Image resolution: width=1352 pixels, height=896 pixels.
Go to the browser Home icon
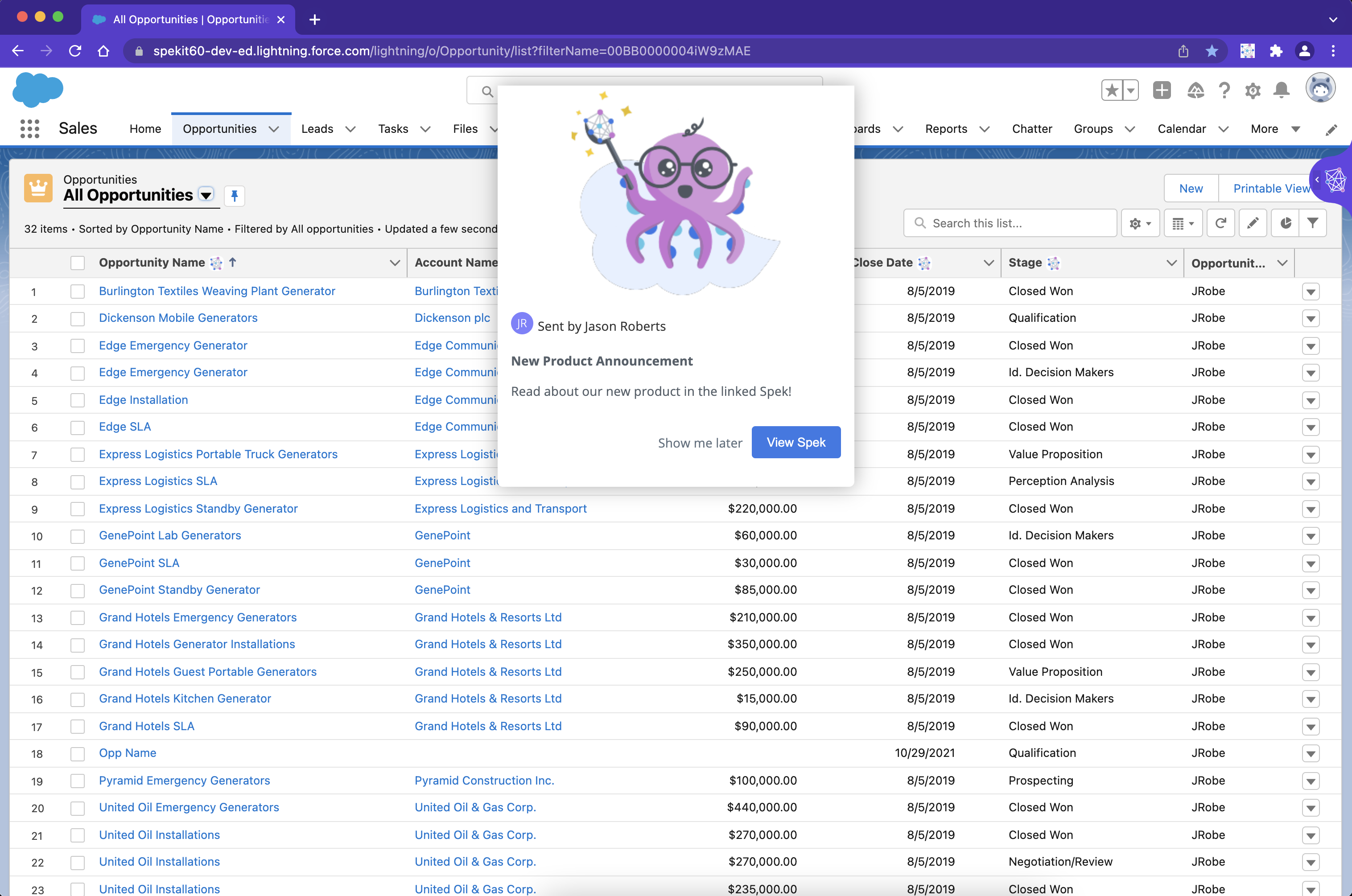coord(103,51)
